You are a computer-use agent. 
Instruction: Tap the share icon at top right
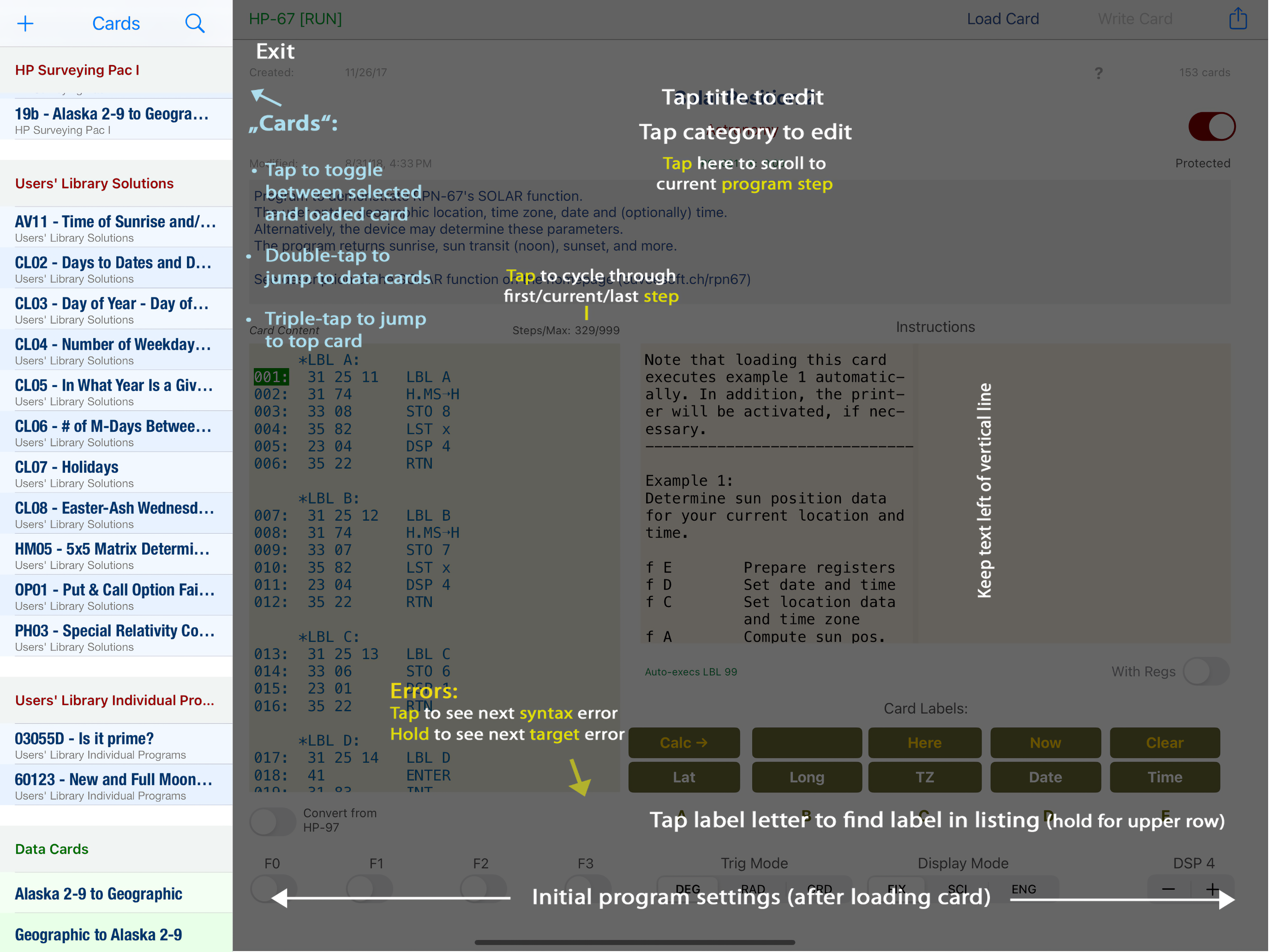click(1238, 19)
